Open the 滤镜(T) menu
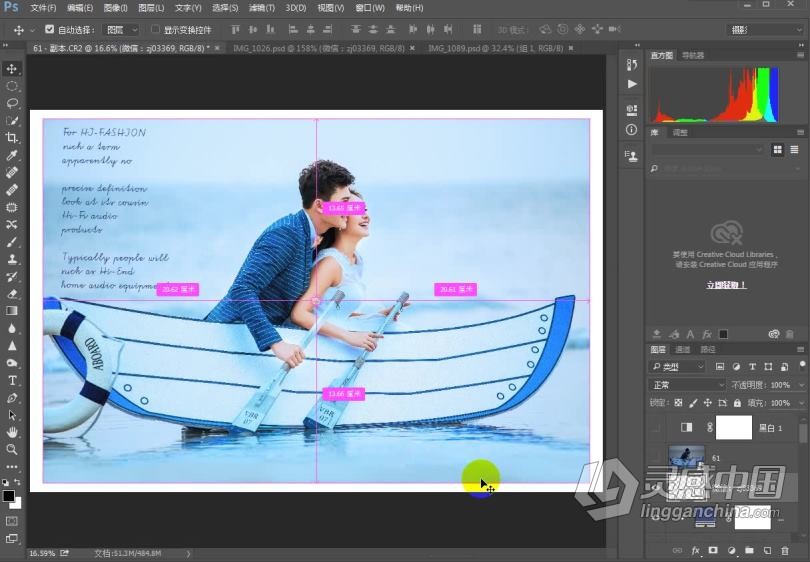The image size is (810, 562). 261,8
